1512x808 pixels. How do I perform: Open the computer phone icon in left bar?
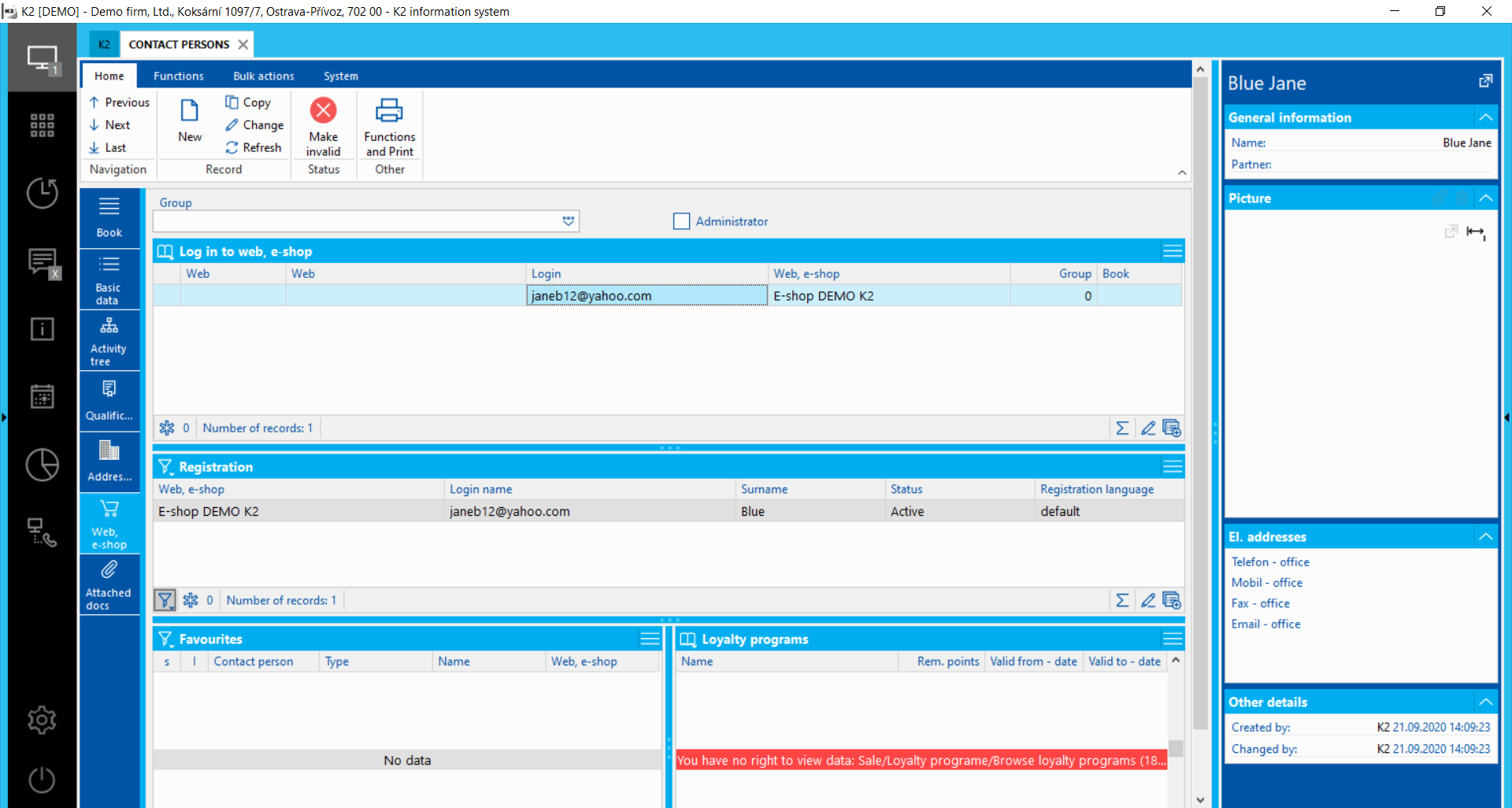(x=42, y=532)
